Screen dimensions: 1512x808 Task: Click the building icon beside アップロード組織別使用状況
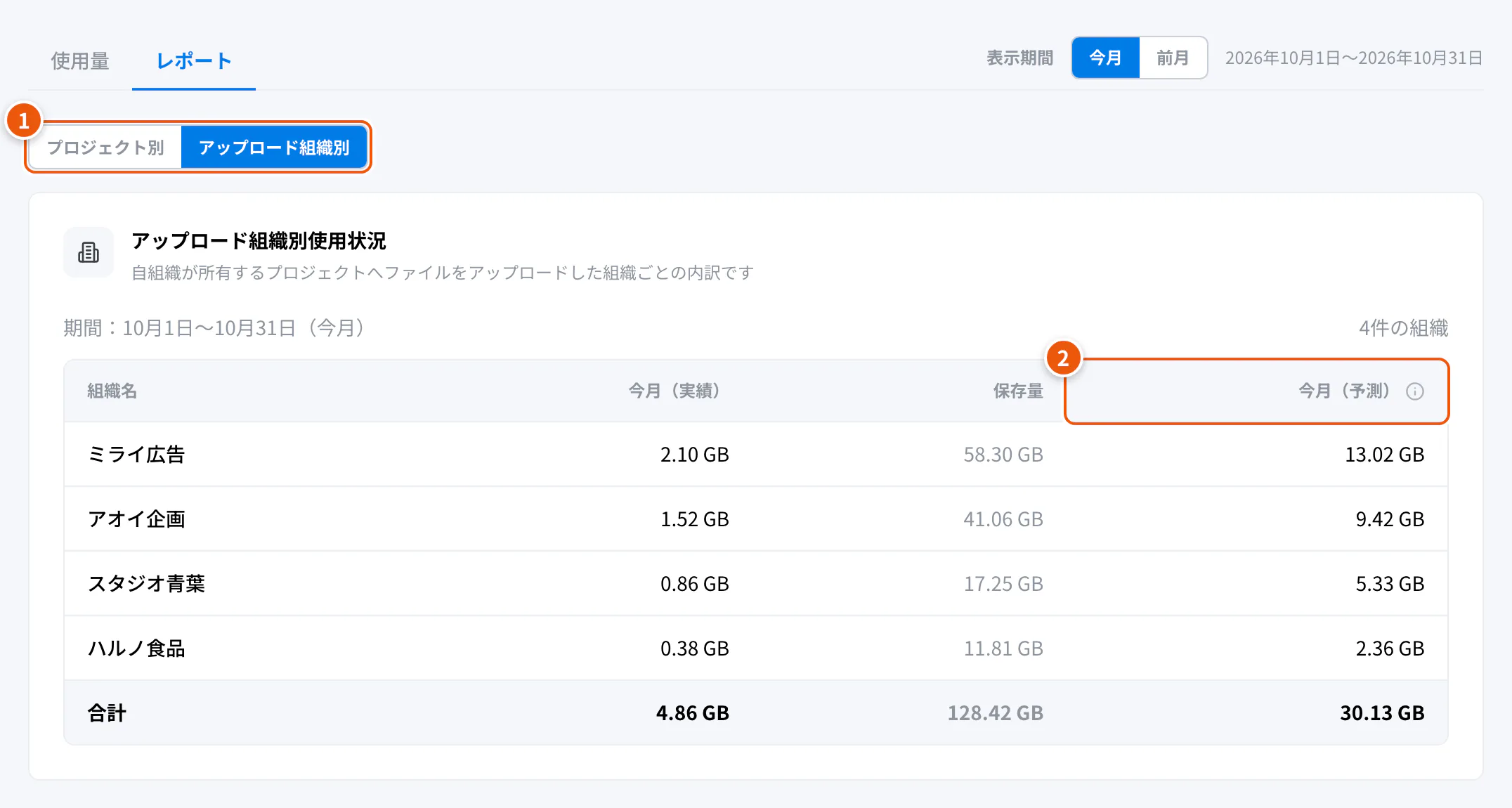click(x=89, y=252)
